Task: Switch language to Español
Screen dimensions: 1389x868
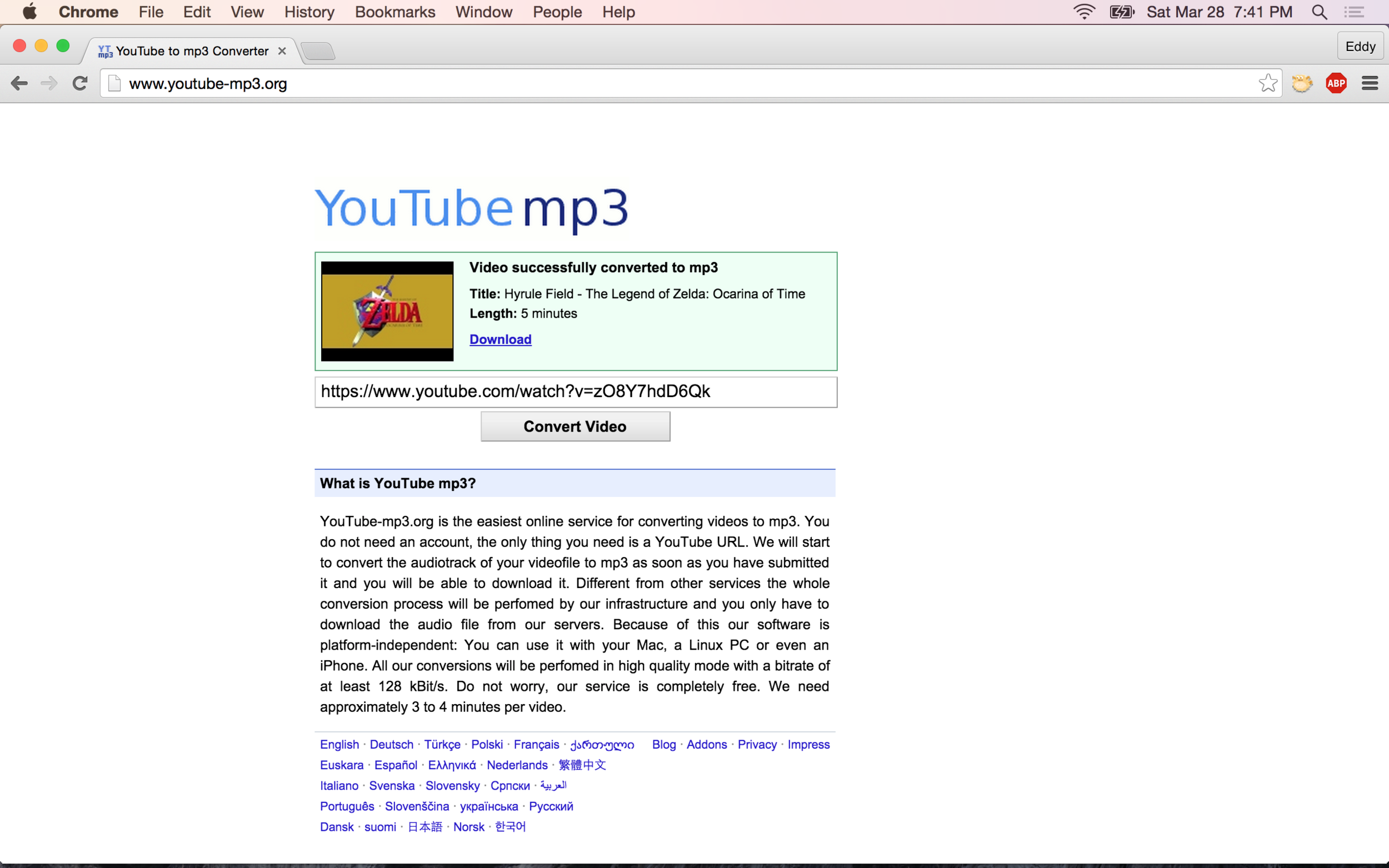Action: tap(396, 765)
